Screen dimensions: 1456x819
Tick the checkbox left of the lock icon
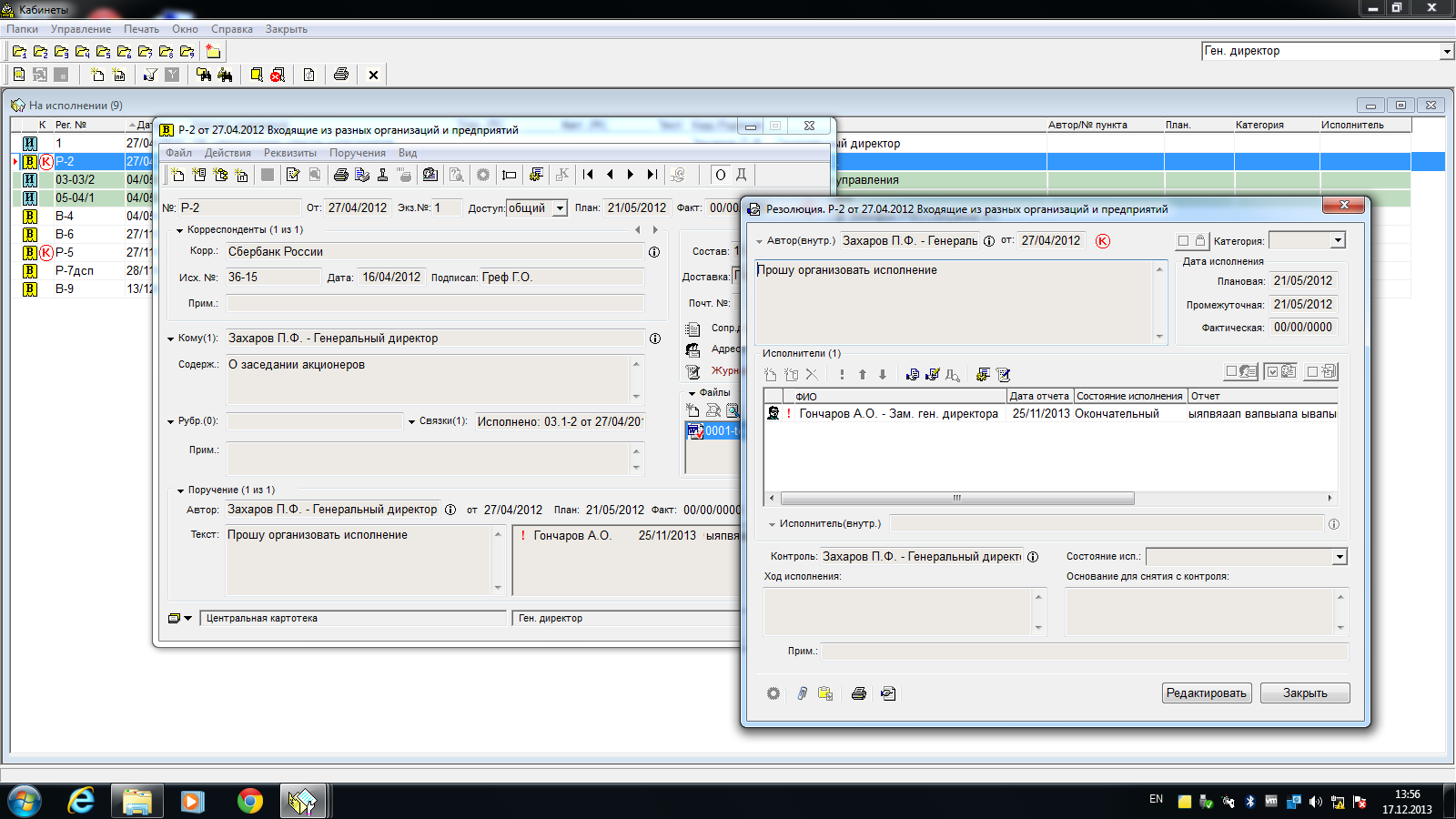[x=1183, y=241]
